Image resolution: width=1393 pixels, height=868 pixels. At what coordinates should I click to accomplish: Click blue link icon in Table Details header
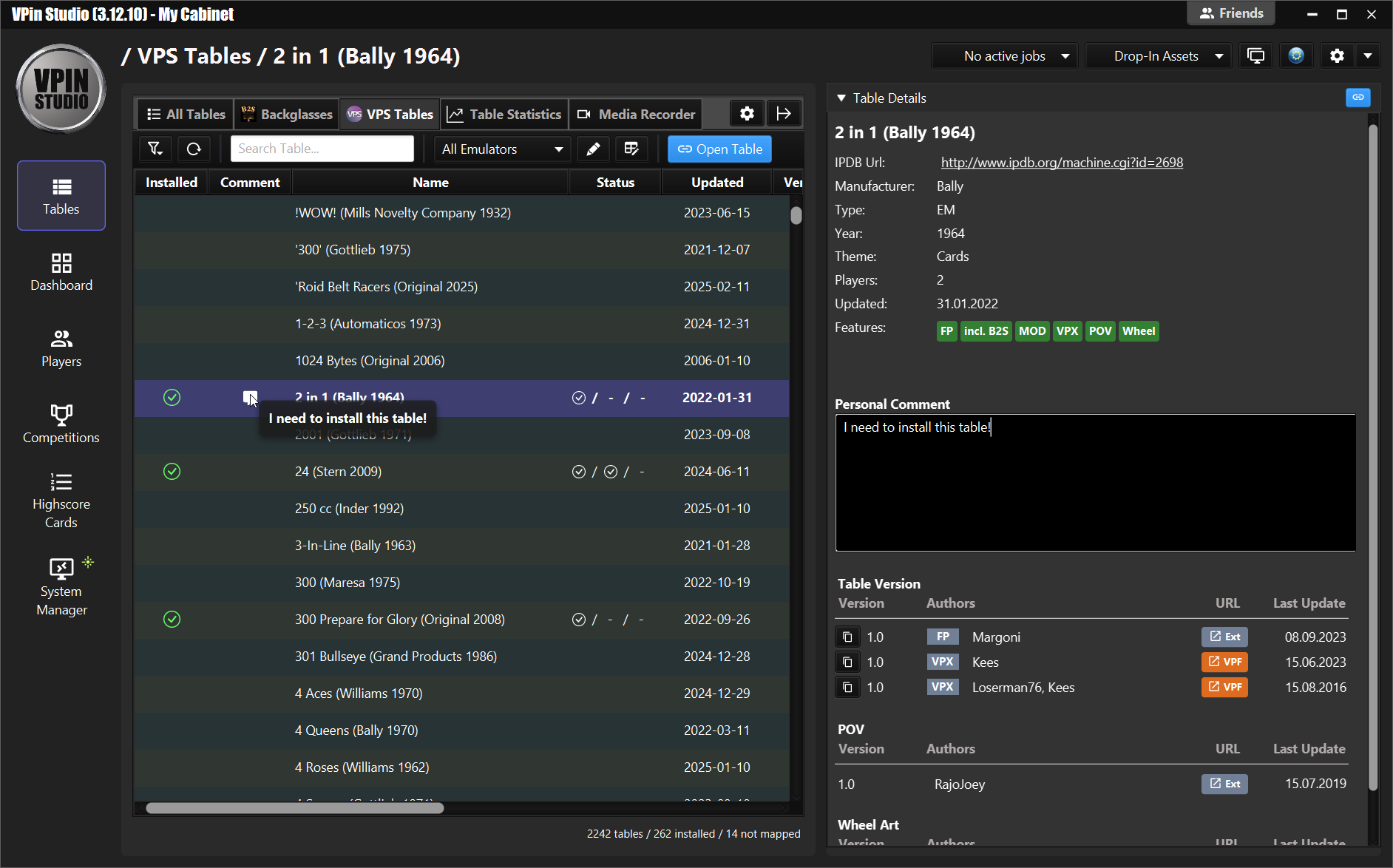(1358, 98)
